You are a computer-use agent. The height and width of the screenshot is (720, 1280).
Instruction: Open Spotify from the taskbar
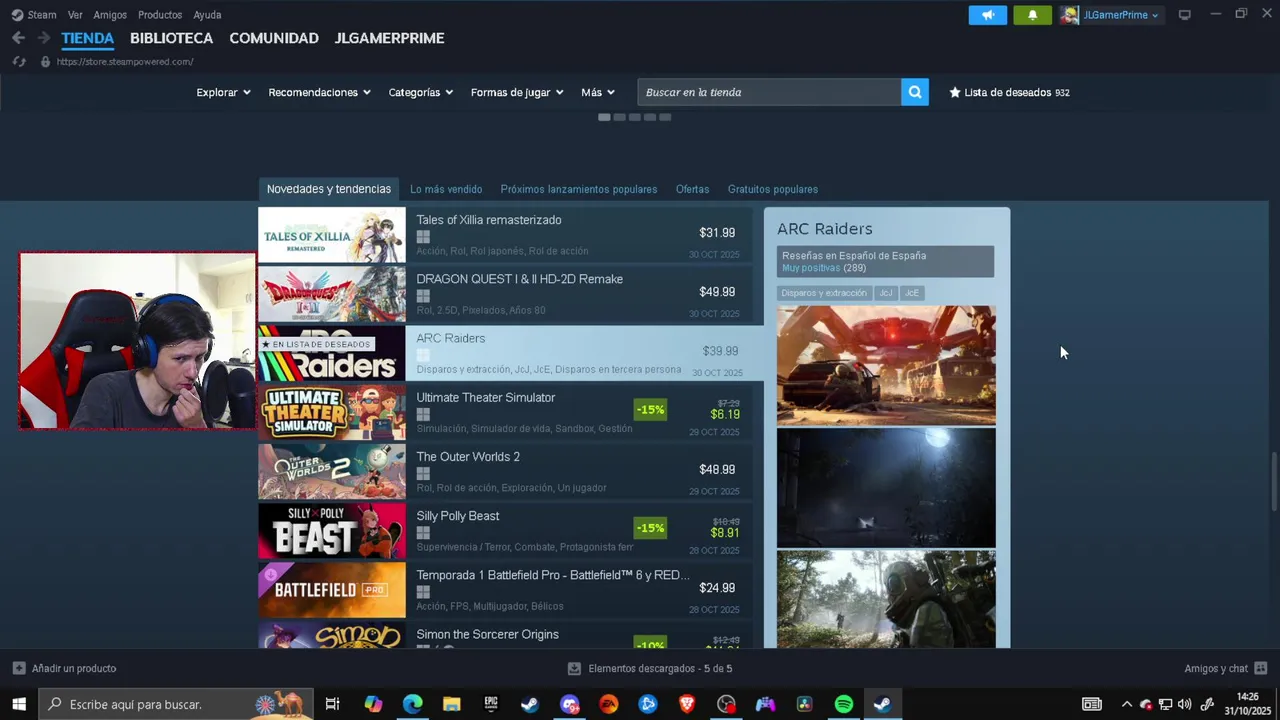coord(844,704)
